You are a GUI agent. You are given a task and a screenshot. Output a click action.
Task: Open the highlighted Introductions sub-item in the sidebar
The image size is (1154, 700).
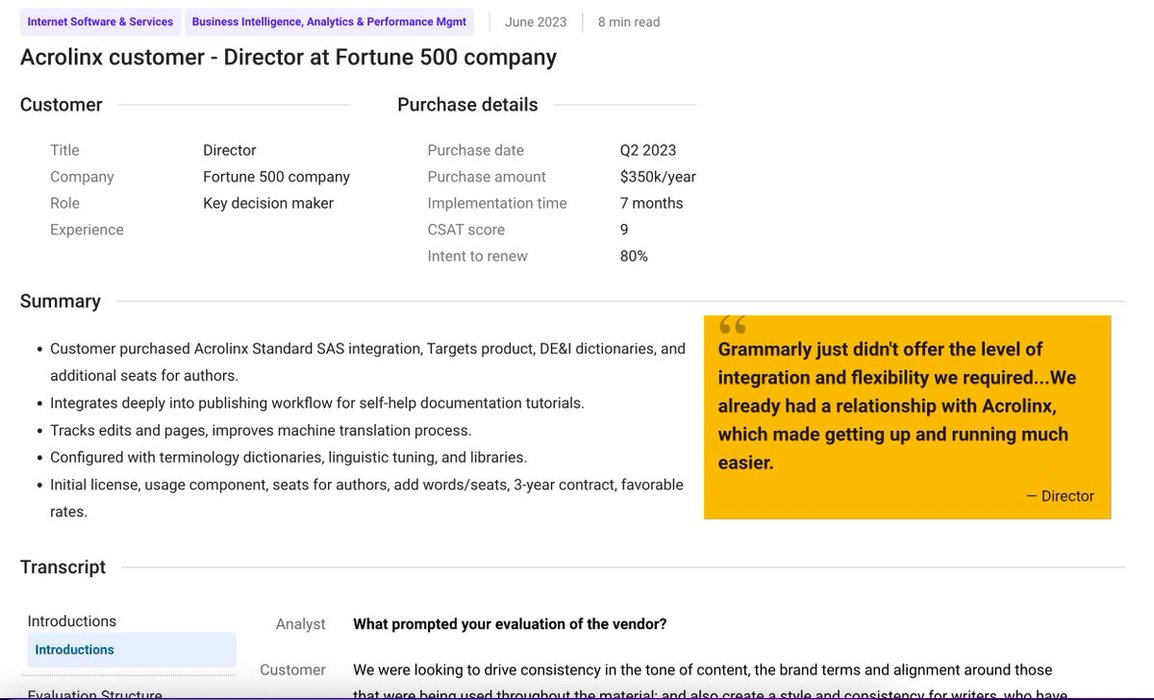(x=75, y=650)
